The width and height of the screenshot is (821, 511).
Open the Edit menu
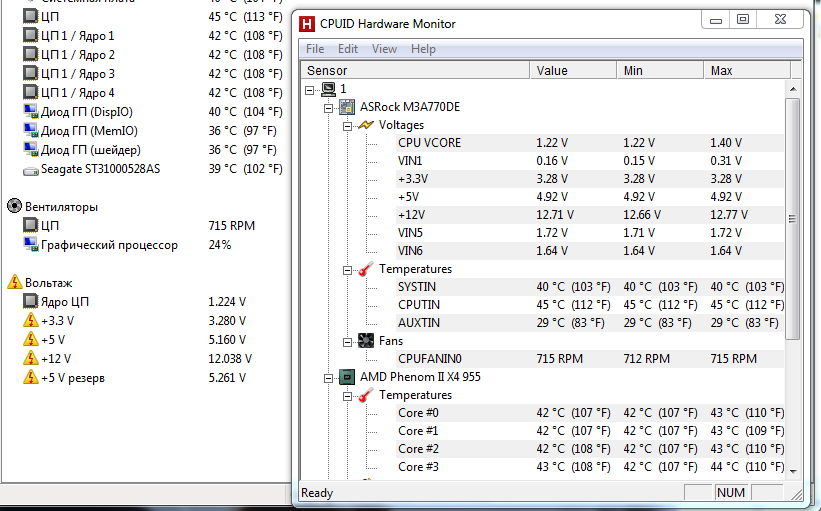pyautogui.click(x=348, y=49)
